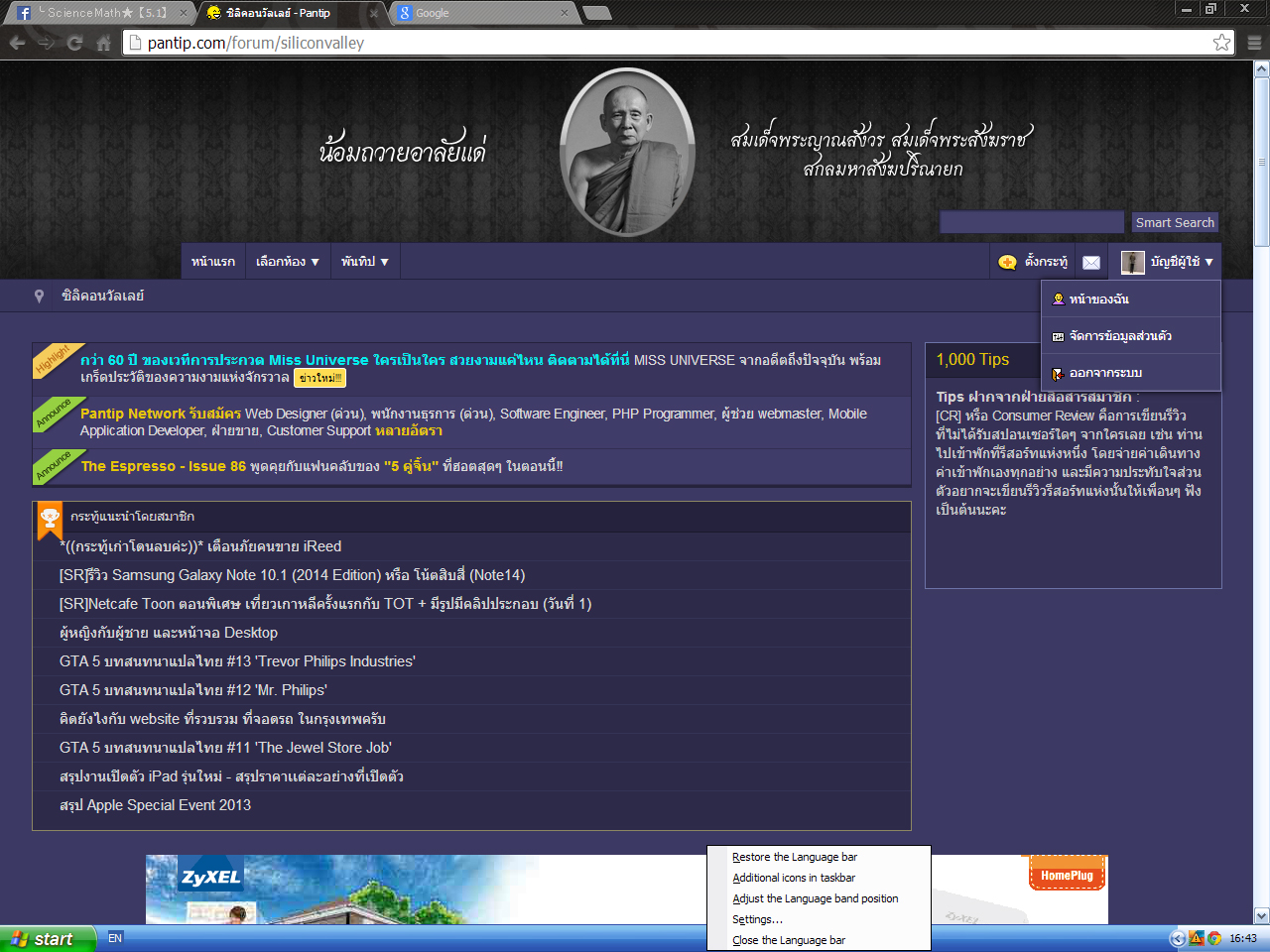Click the Chrome tray icon
This screenshot has width=1270, height=952.
coord(1213,938)
